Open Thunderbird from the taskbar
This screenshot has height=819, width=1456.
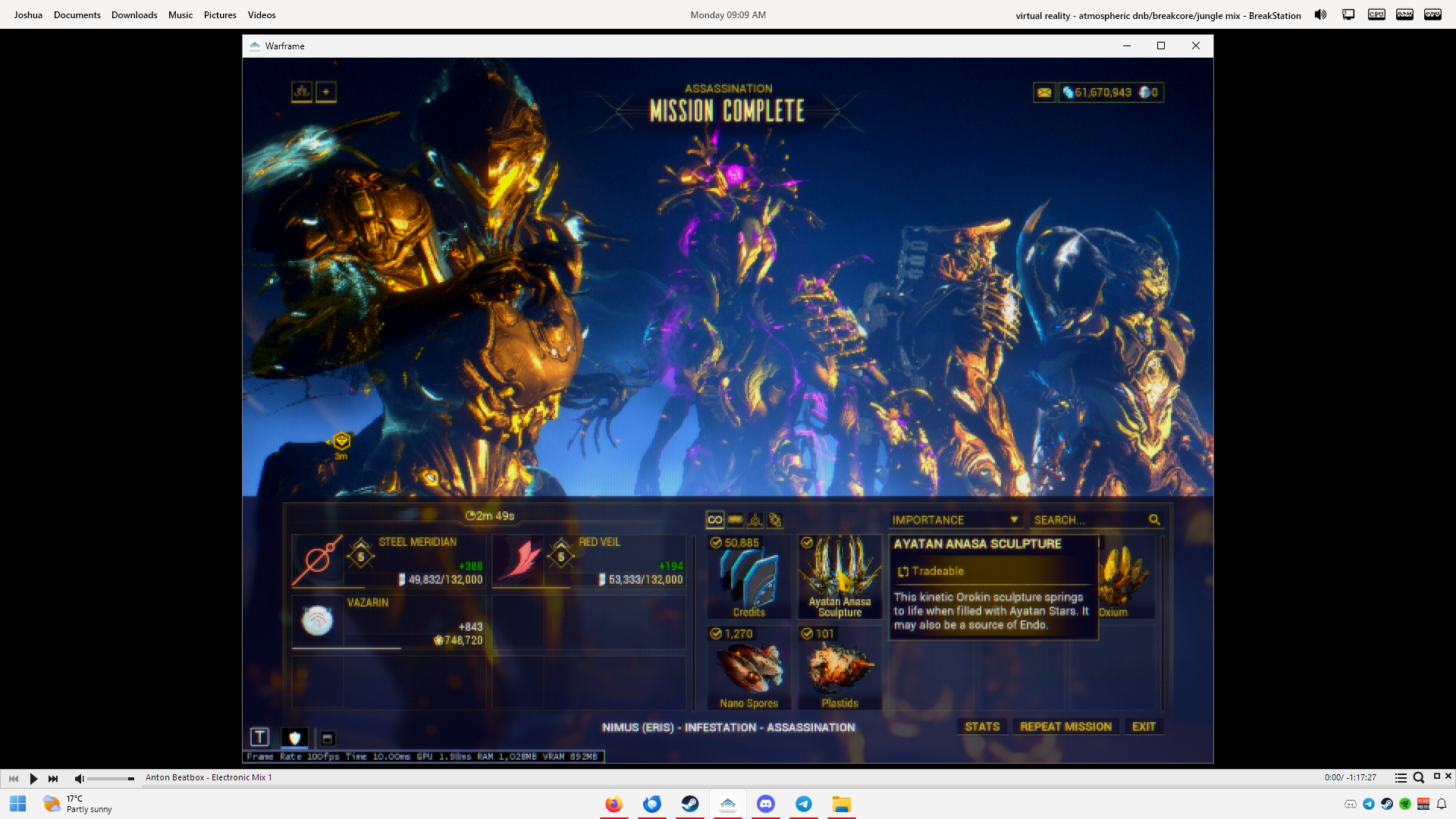pos(652,804)
